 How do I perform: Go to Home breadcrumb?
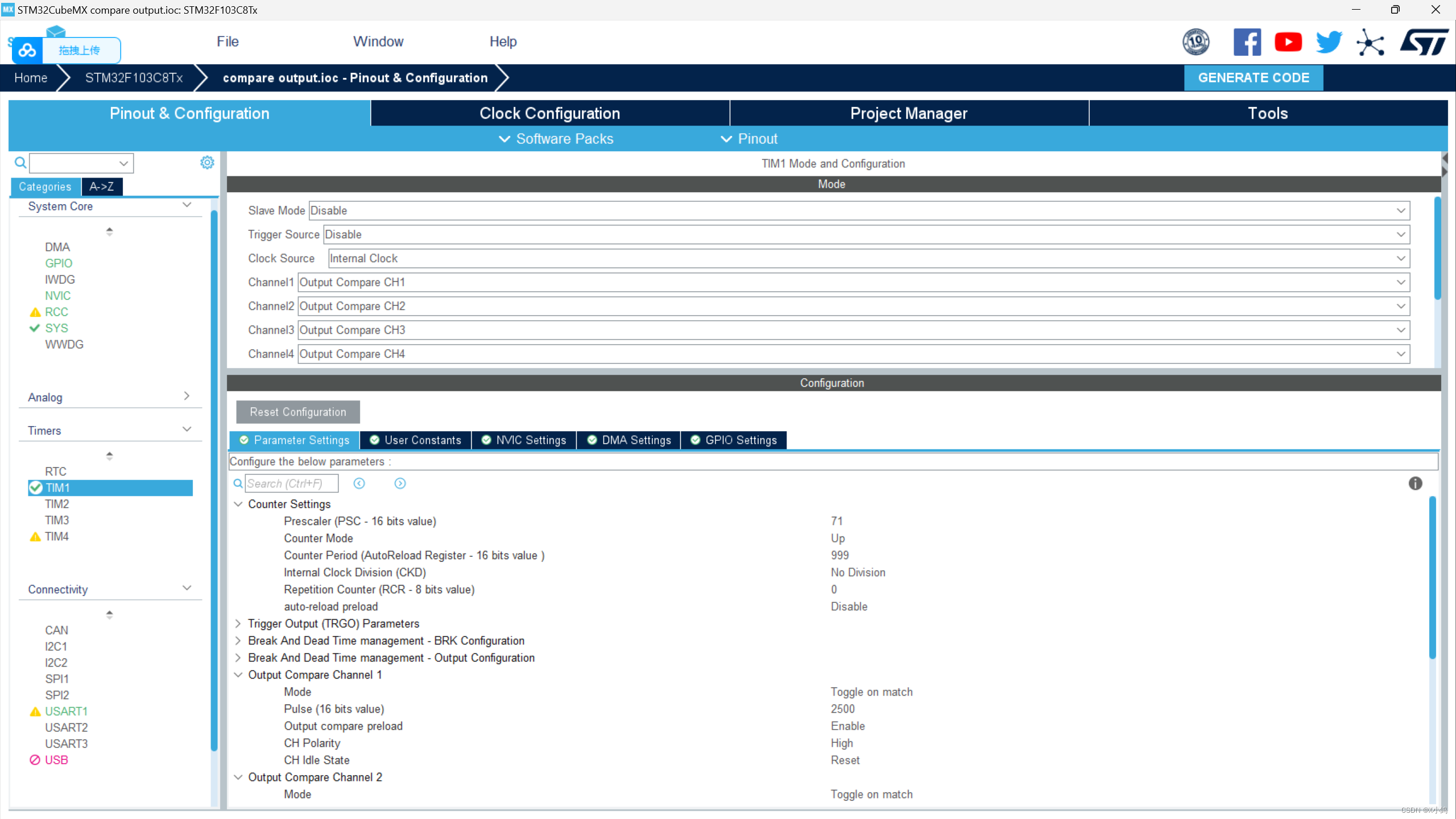(31, 78)
